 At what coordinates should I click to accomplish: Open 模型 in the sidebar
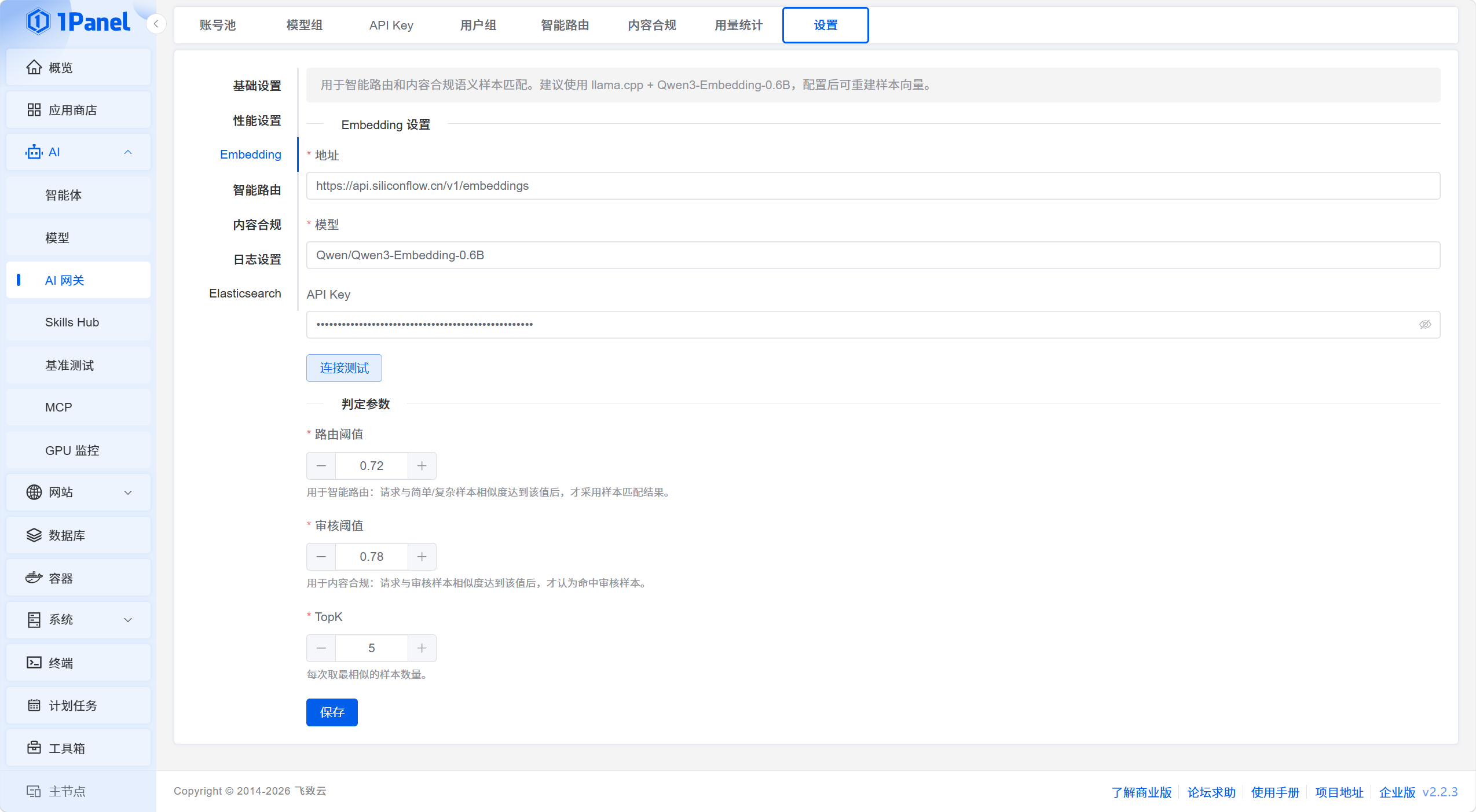click(x=78, y=237)
